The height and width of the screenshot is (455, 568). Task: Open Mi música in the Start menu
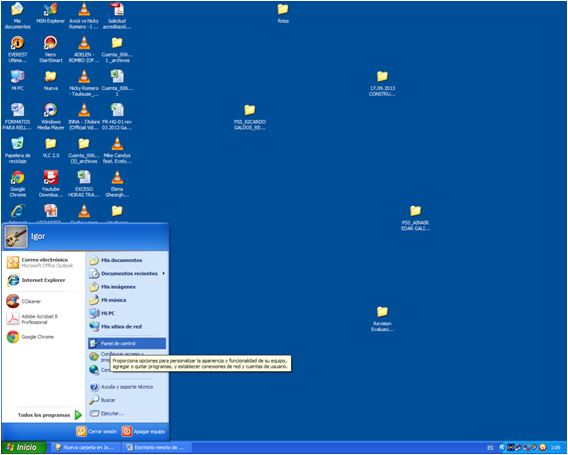click(127, 300)
